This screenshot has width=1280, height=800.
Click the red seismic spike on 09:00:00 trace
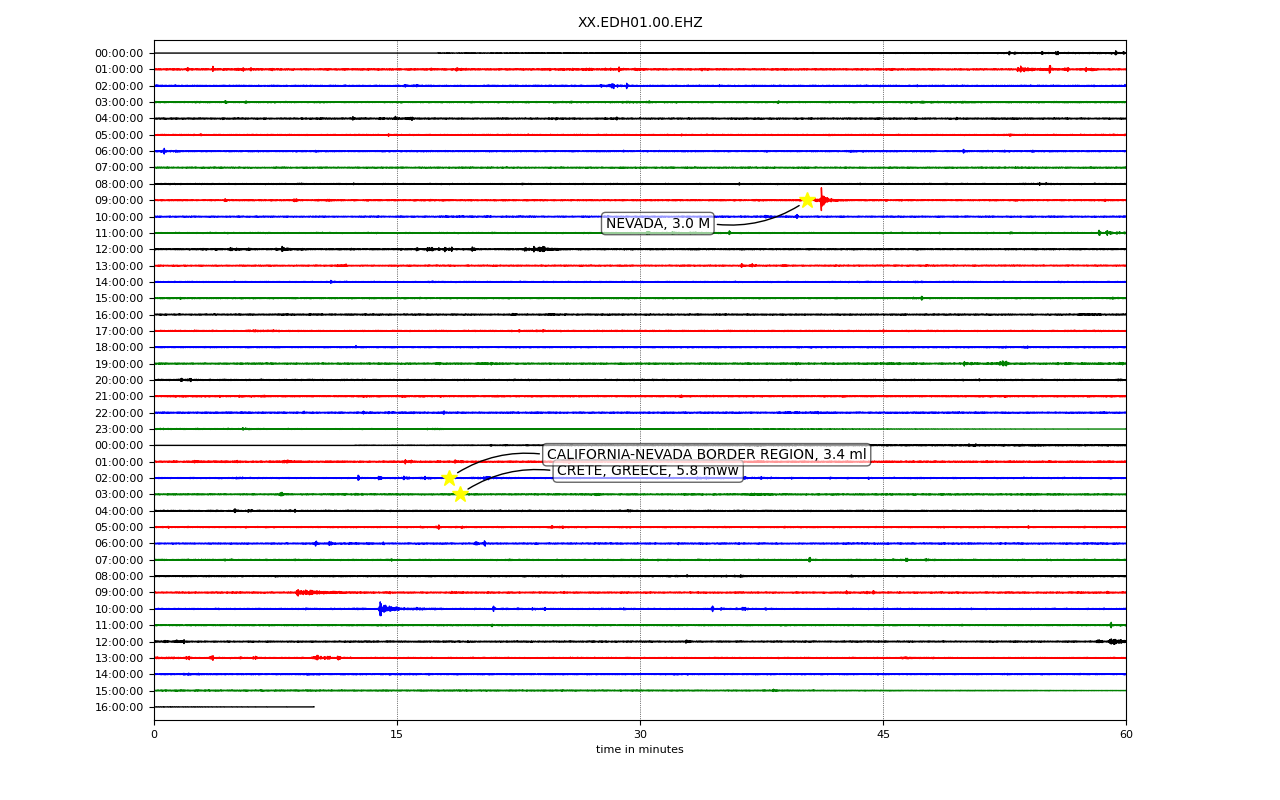click(x=822, y=200)
